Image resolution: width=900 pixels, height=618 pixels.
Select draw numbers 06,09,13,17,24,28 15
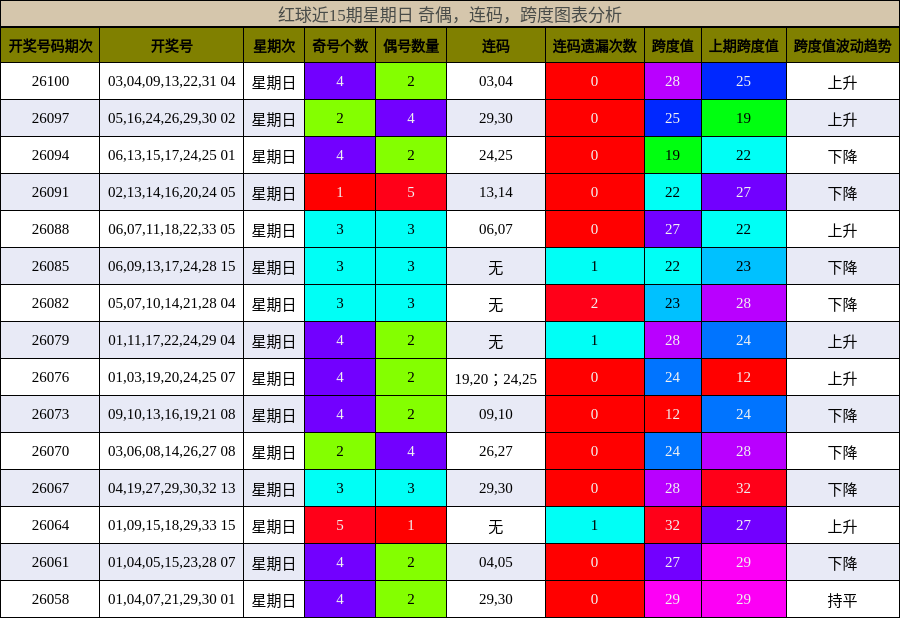click(x=172, y=266)
